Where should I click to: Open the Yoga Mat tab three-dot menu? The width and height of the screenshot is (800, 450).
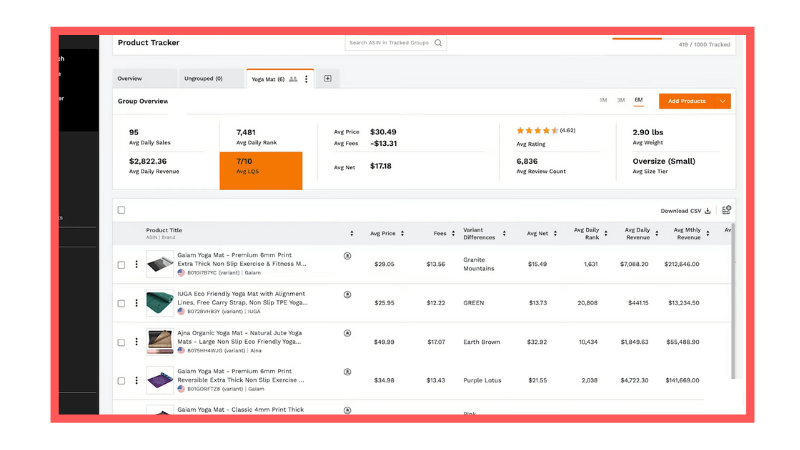tap(306, 78)
